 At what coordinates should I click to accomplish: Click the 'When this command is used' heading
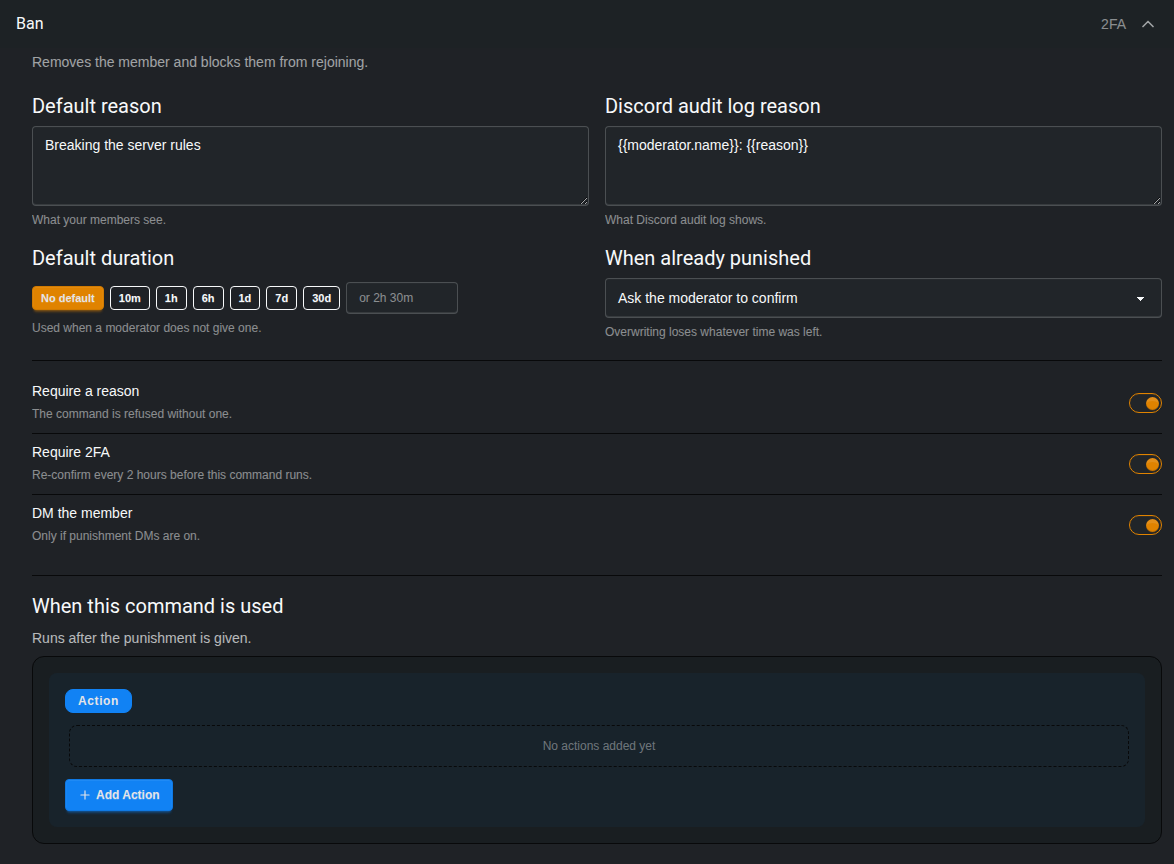(x=158, y=606)
